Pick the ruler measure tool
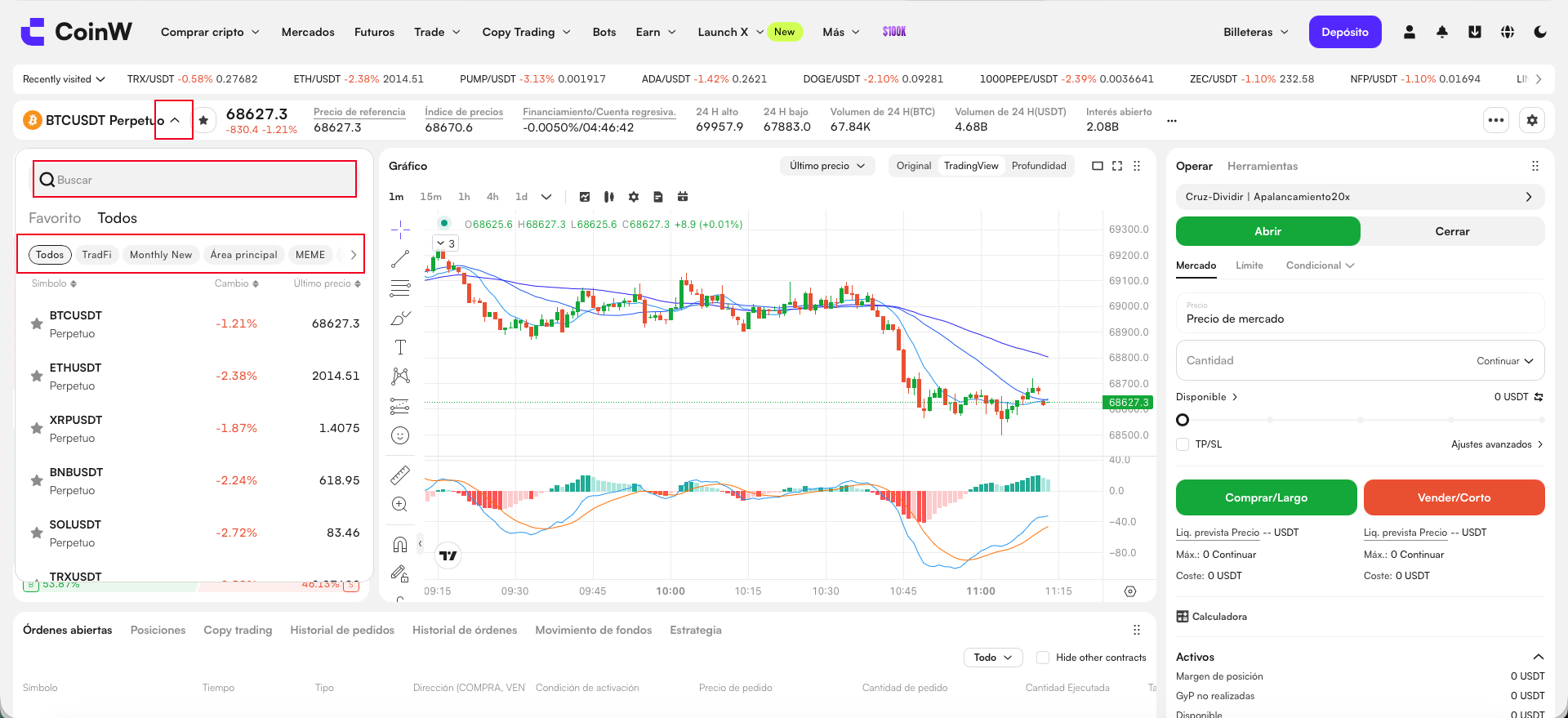This screenshot has width=1568, height=718. click(x=400, y=475)
